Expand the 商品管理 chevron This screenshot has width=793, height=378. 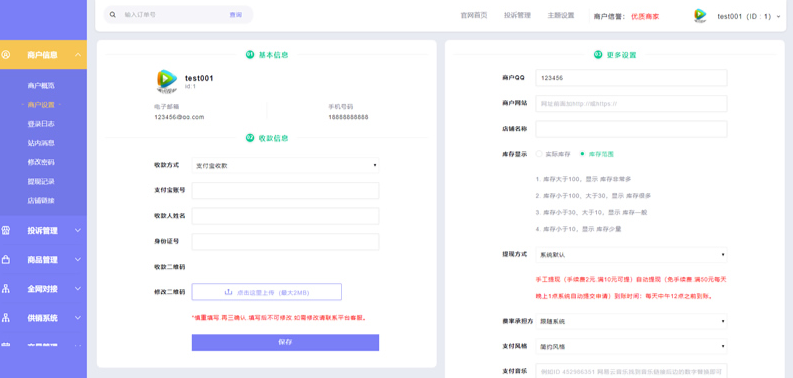[77, 260]
